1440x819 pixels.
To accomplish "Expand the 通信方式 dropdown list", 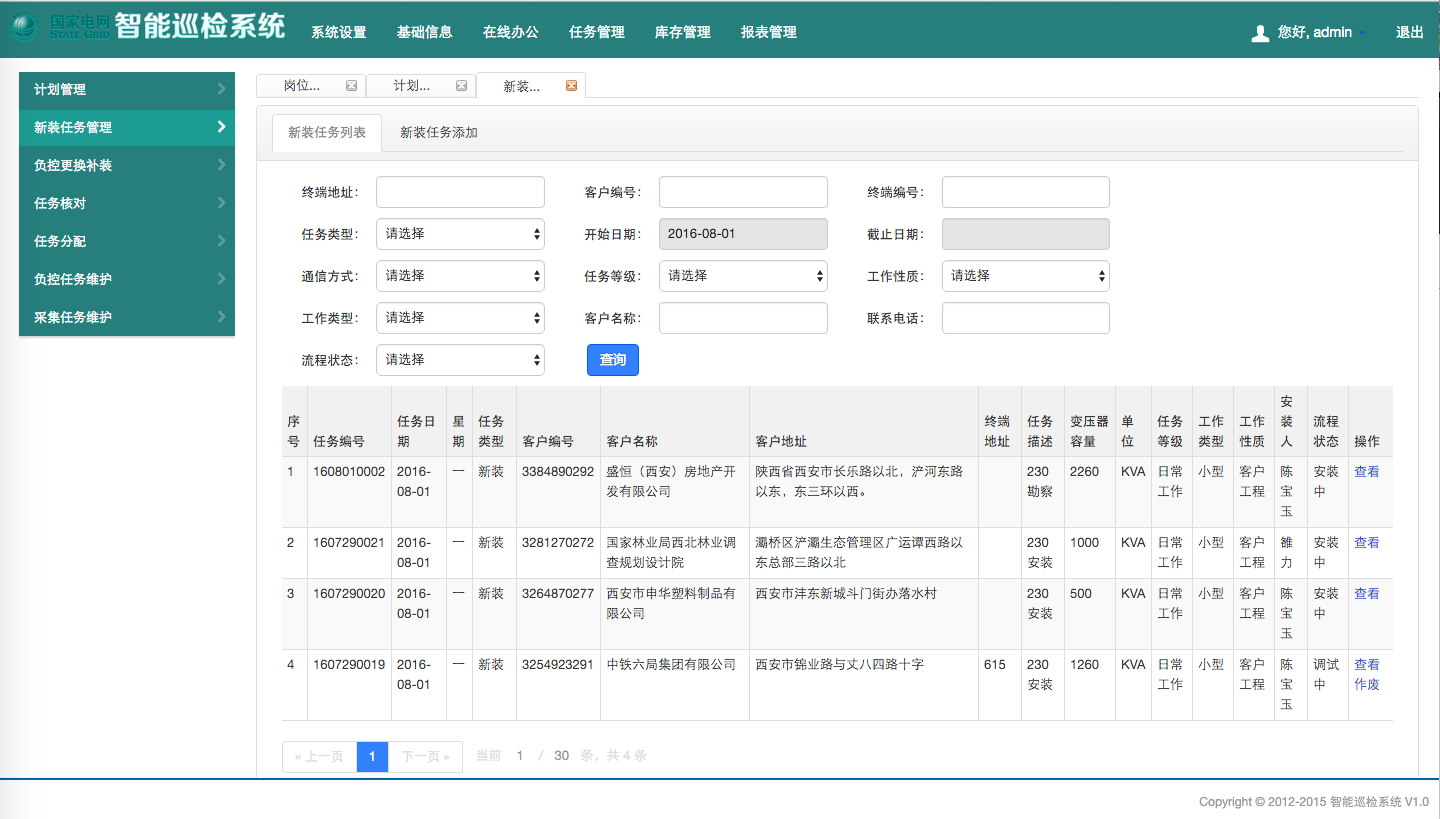I will click(460, 276).
